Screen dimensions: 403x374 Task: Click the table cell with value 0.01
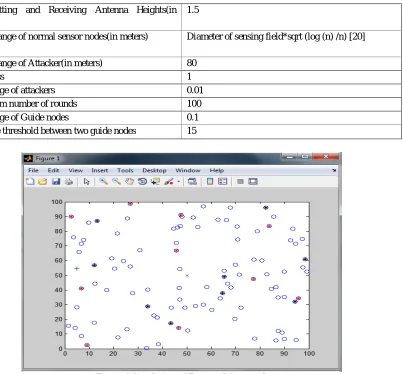tap(291, 91)
